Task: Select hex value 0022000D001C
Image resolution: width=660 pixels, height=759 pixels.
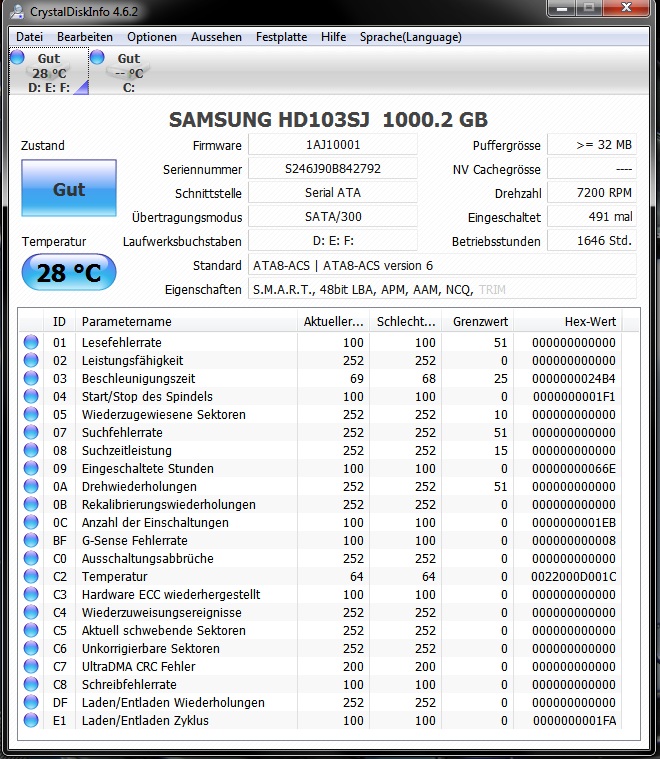Action: tap(574, 577)
